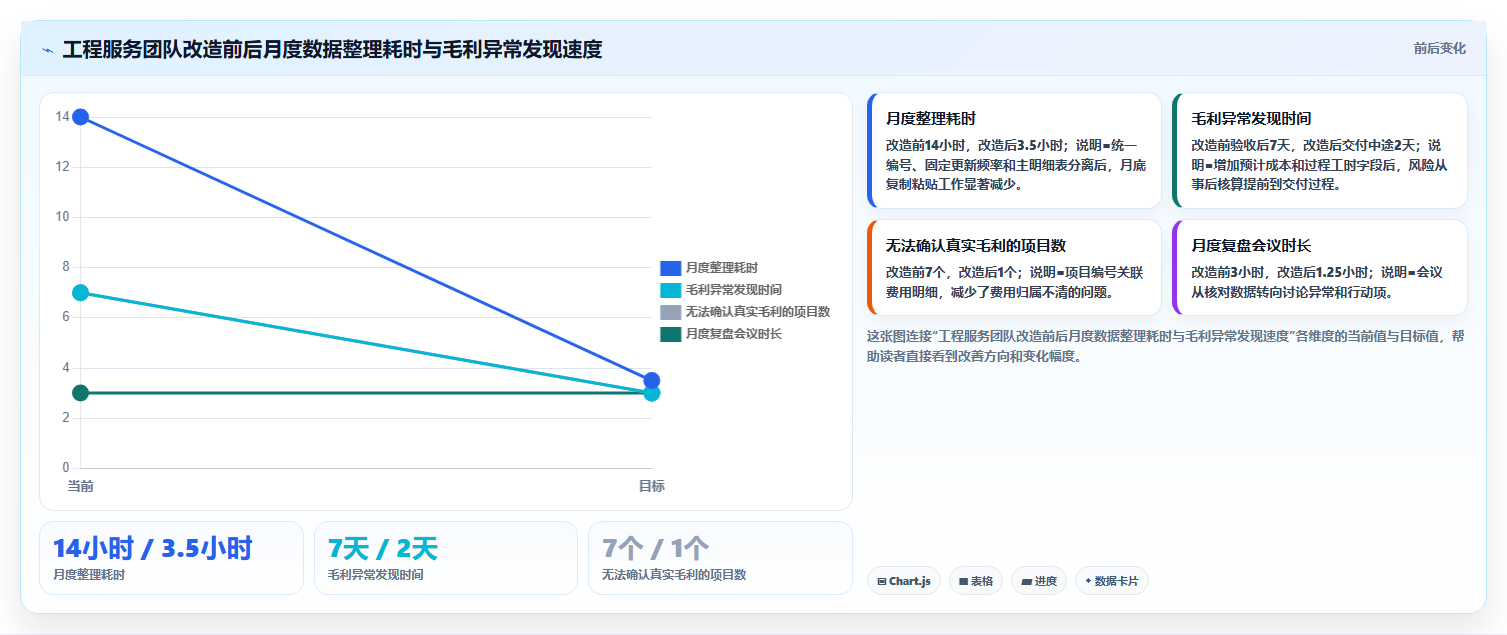The height and width of the screenshot is (635, 1507).
Task: Select the 进度 tag chip
Action: 1039,581
